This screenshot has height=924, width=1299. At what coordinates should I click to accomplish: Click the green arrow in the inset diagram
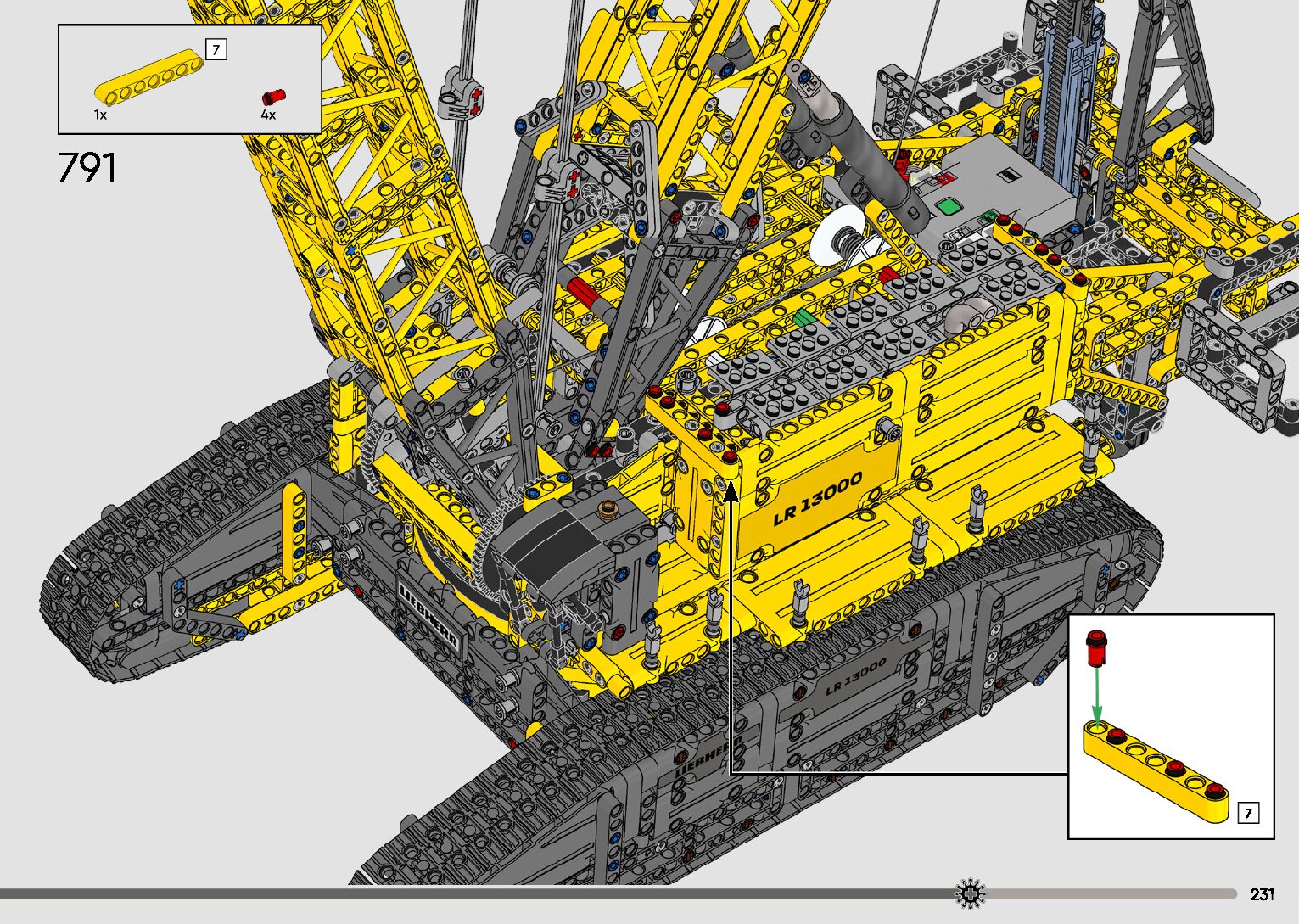[1096, 693]
